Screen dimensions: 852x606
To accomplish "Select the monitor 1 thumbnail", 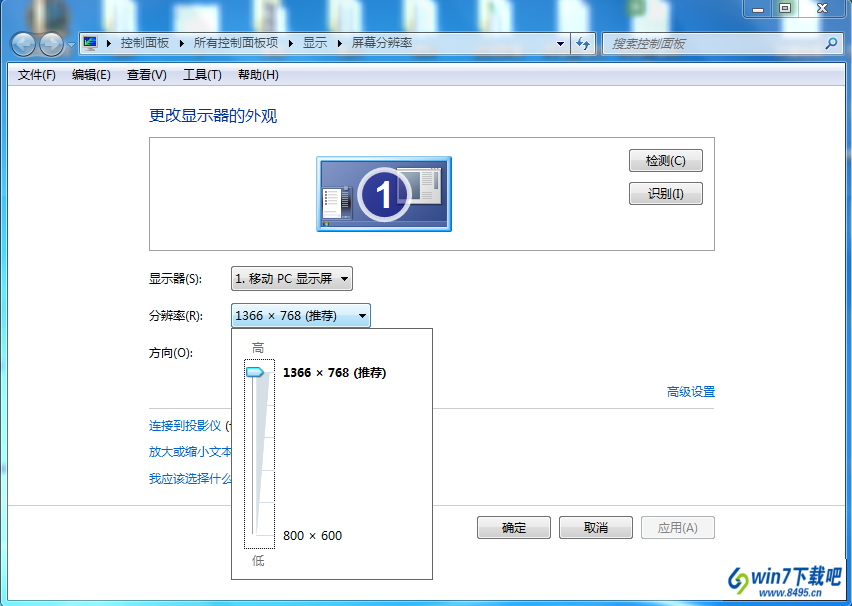I will [x=384, y=194].
